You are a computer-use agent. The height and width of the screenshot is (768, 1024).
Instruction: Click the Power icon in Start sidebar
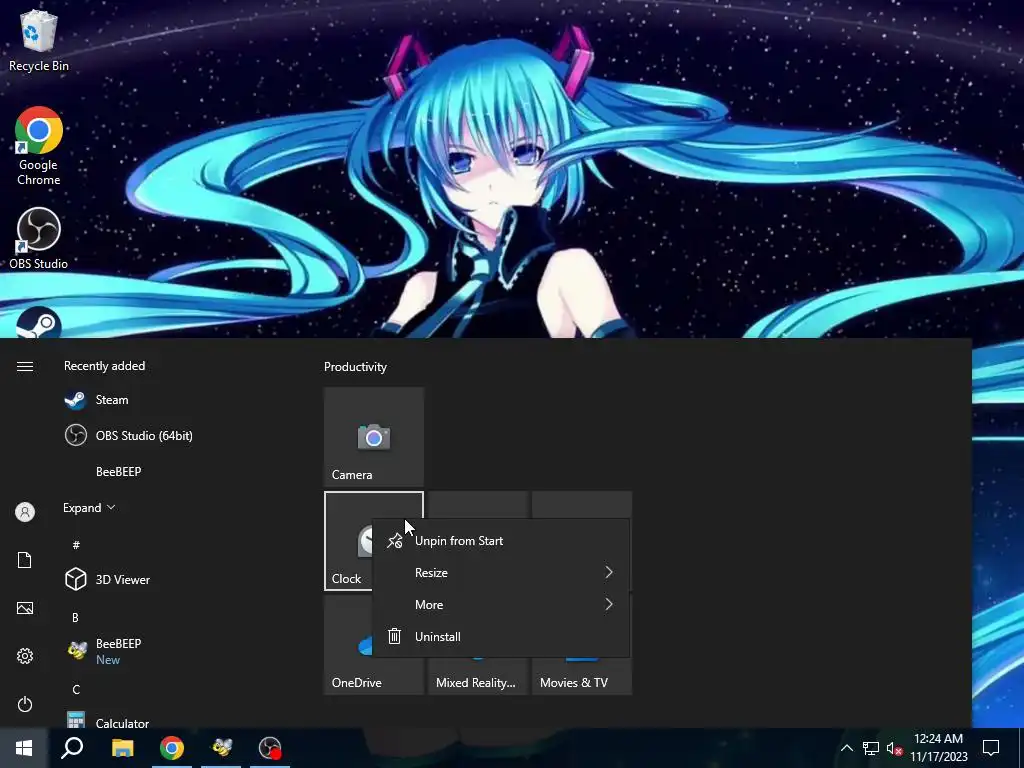25,704
